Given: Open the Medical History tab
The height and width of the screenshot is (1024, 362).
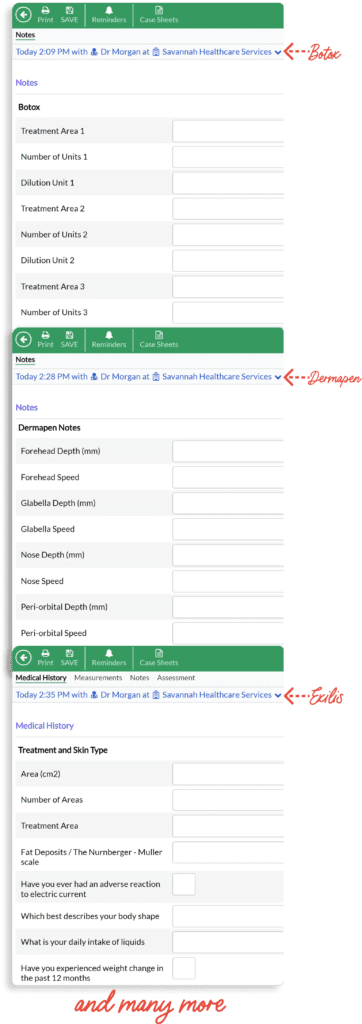Looking at the screenshot, I should point(41,678).
